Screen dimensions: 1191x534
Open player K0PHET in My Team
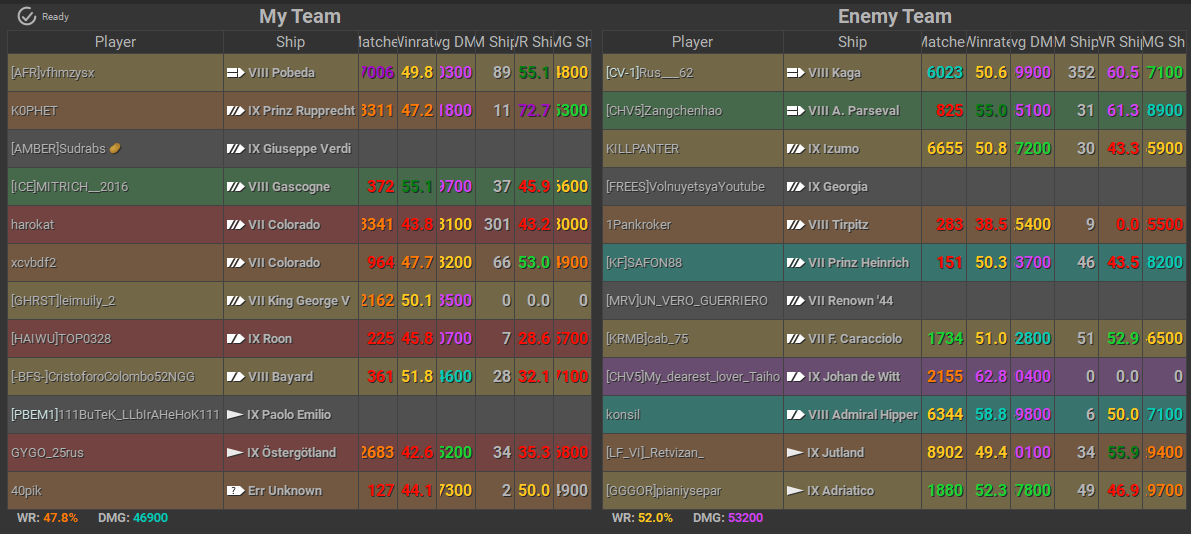(34, 111)
